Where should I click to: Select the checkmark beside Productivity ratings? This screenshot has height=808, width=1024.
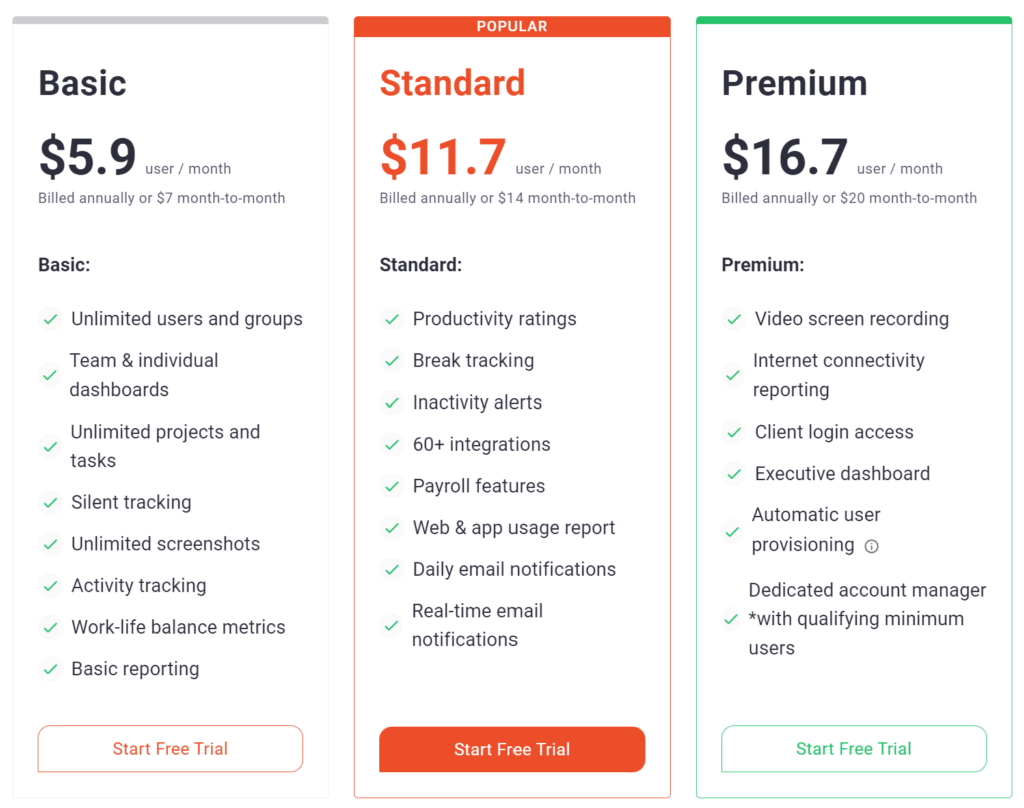pyautogui.click(x=391, y=318)
